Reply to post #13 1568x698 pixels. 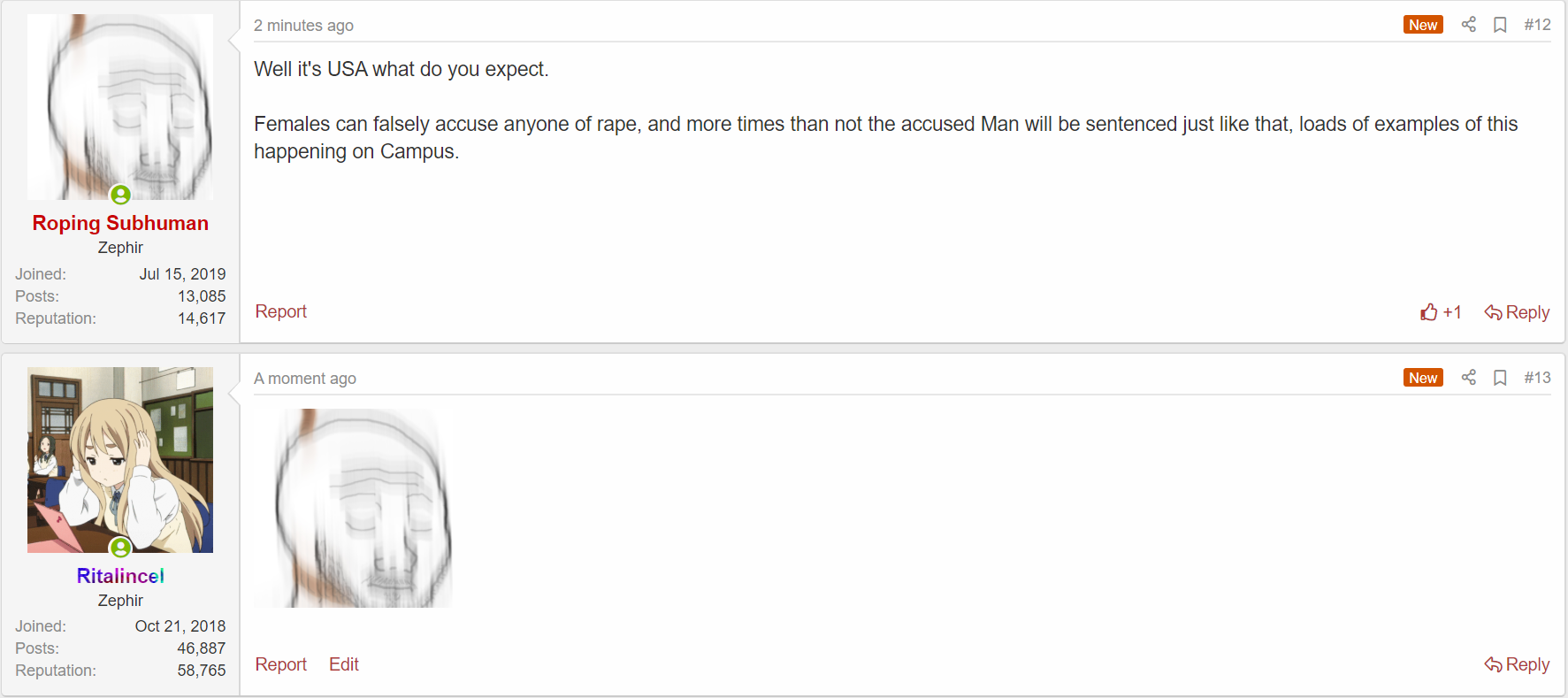1517,664
